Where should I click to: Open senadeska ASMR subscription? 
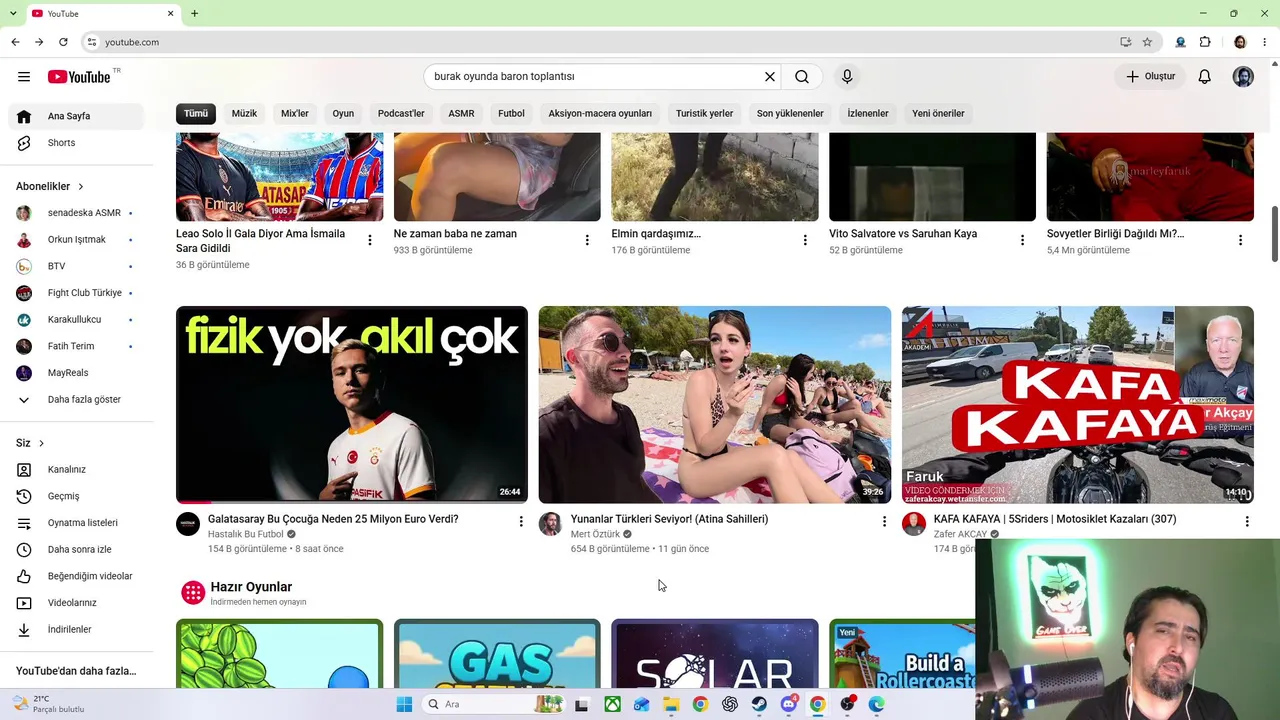(x=76, y=213)
